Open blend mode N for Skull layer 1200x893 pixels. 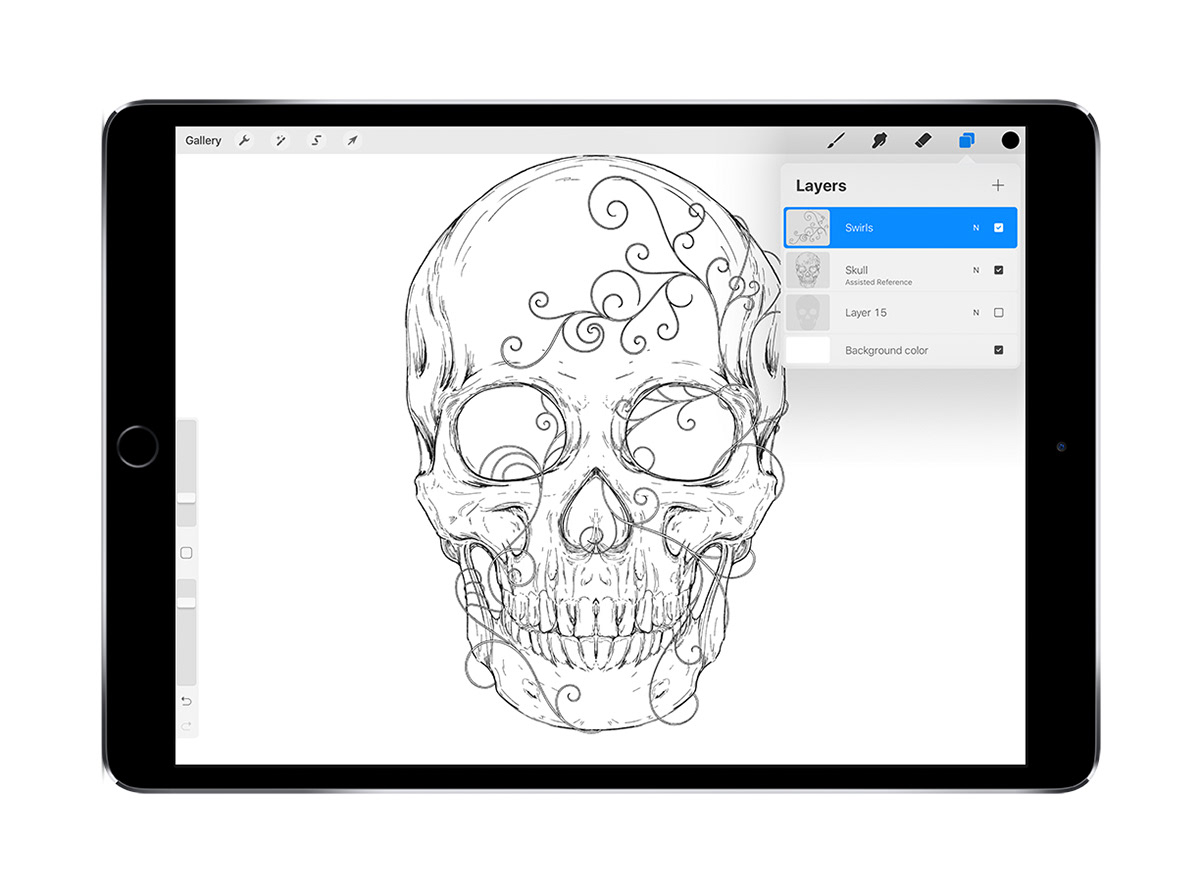(976, 270)
